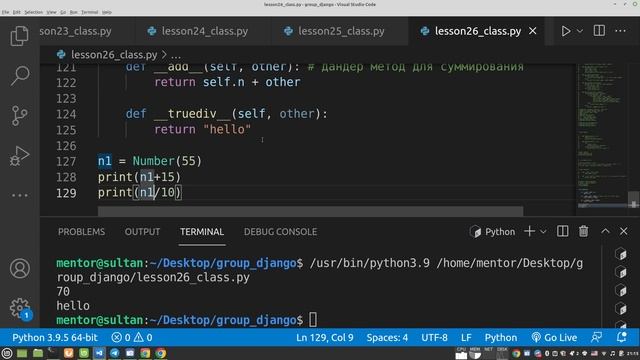Open the OUTPUT panel tab

[x=142, y=232]
